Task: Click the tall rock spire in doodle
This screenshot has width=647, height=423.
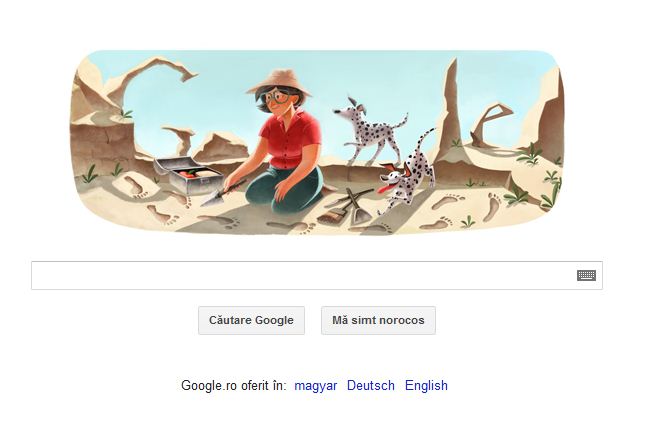Action: tap(451, 111)
